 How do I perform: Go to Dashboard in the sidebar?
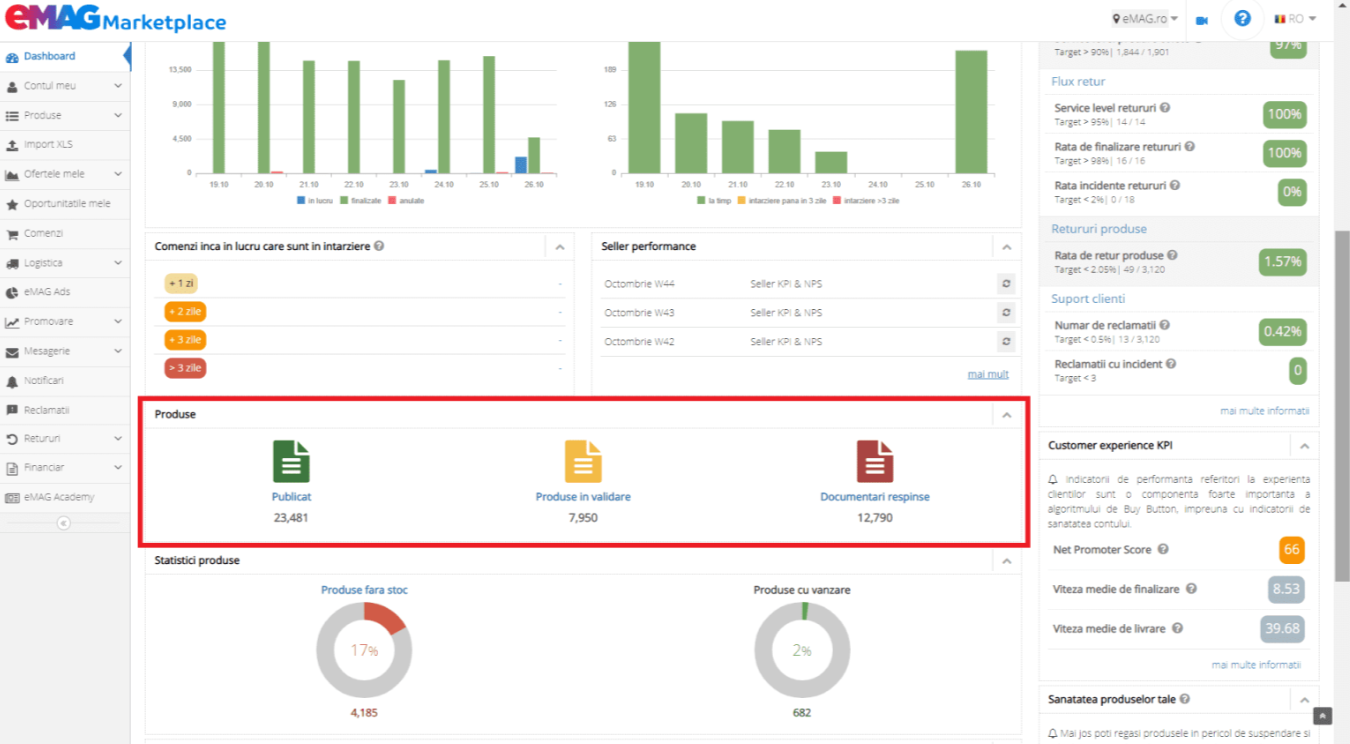(x=65, y=57)
